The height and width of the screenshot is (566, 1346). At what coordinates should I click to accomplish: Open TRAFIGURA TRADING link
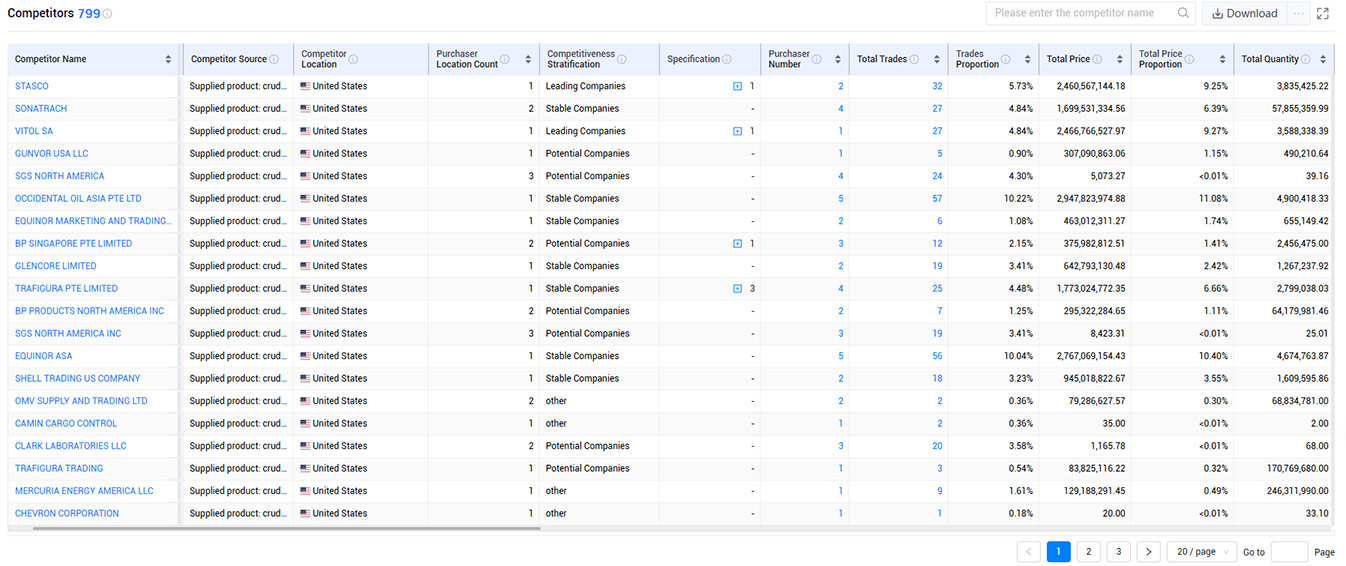59,469
